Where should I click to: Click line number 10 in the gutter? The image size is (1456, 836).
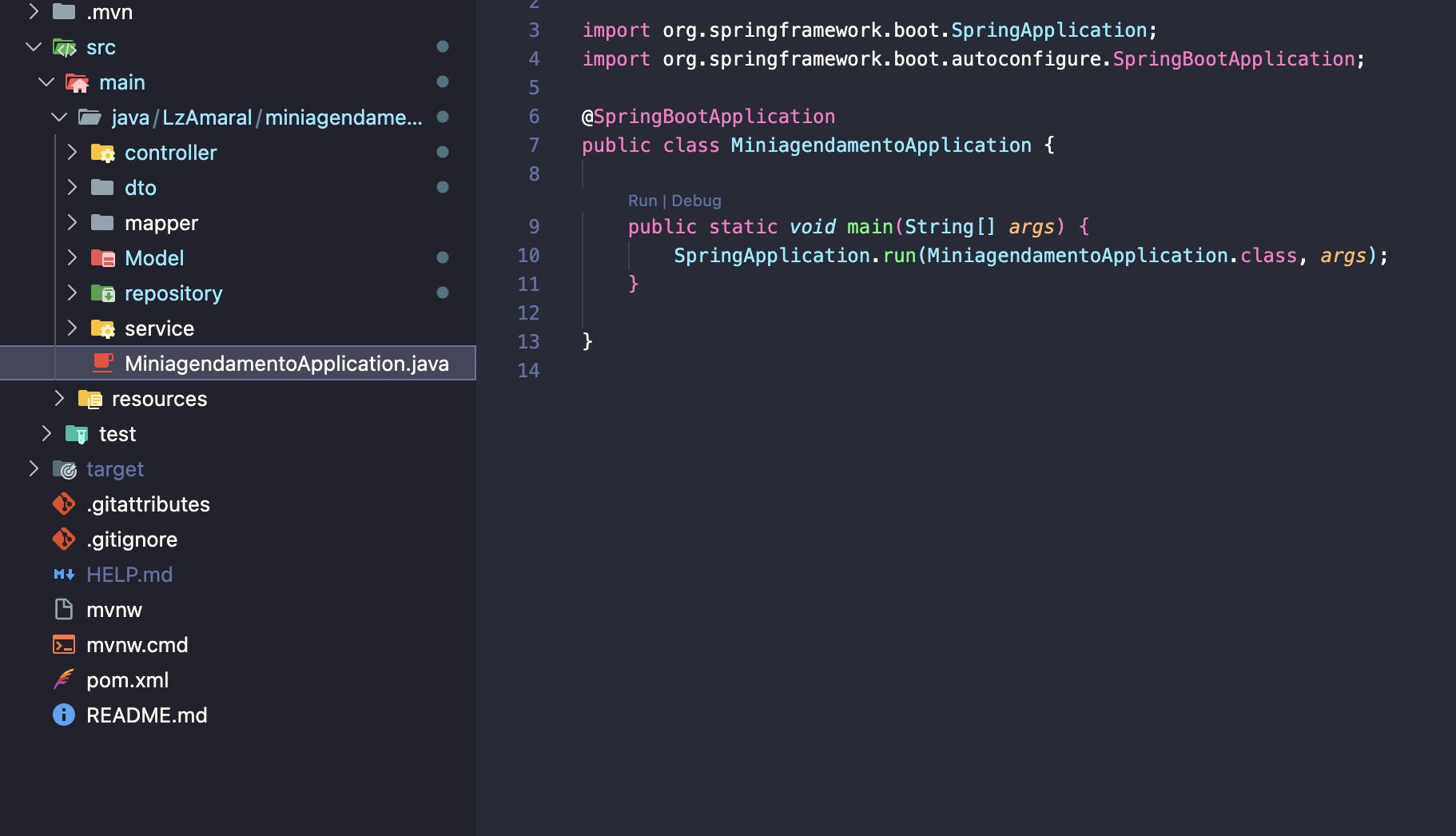(x=528, y=256)
